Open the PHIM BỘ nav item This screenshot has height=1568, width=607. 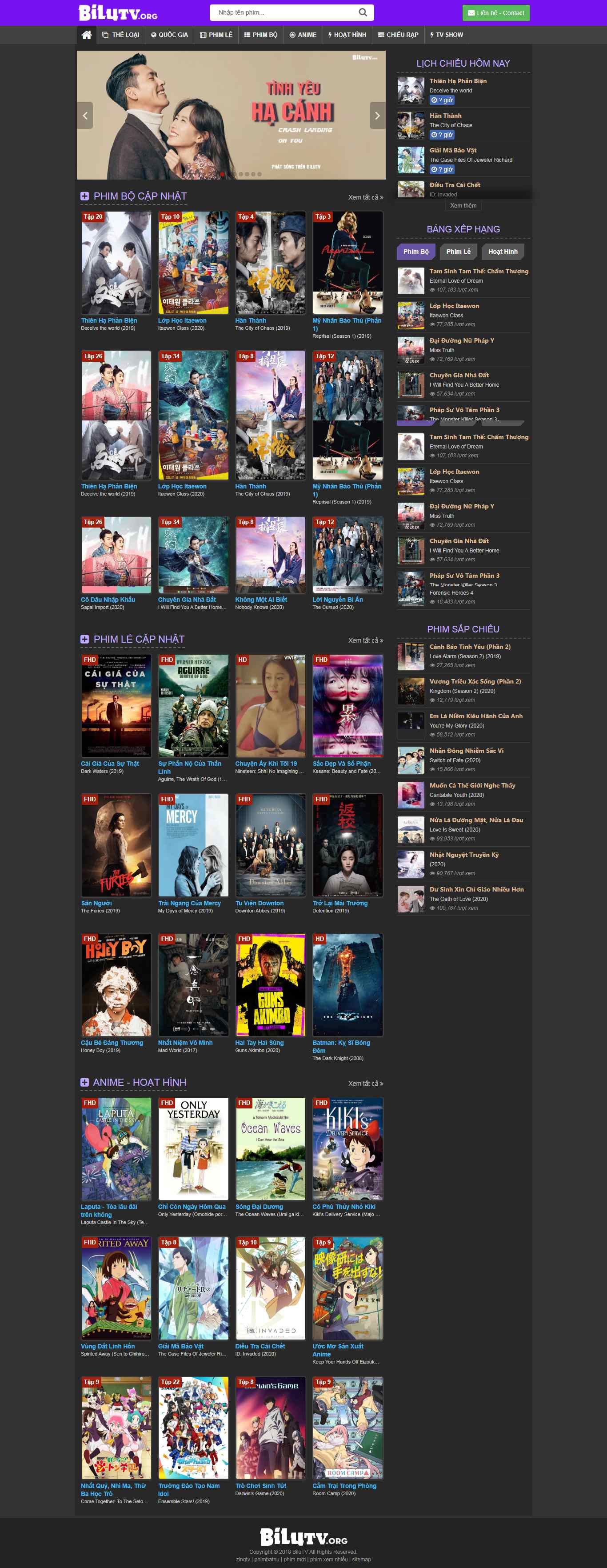point(260,35)
